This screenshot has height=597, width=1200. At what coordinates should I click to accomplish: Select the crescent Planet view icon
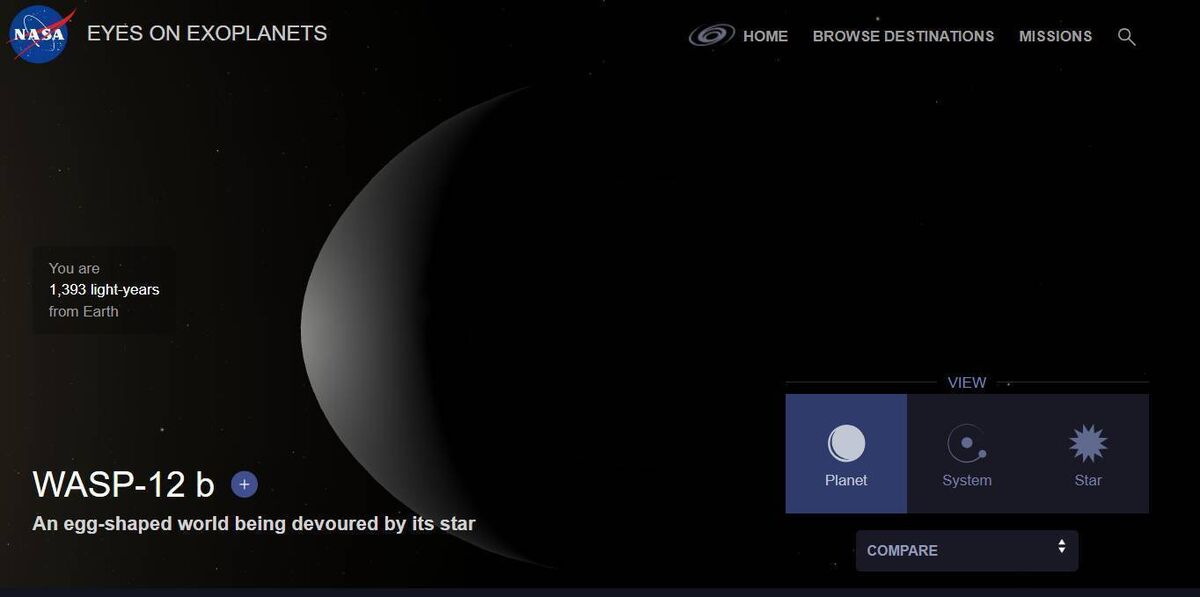(846, 443)
